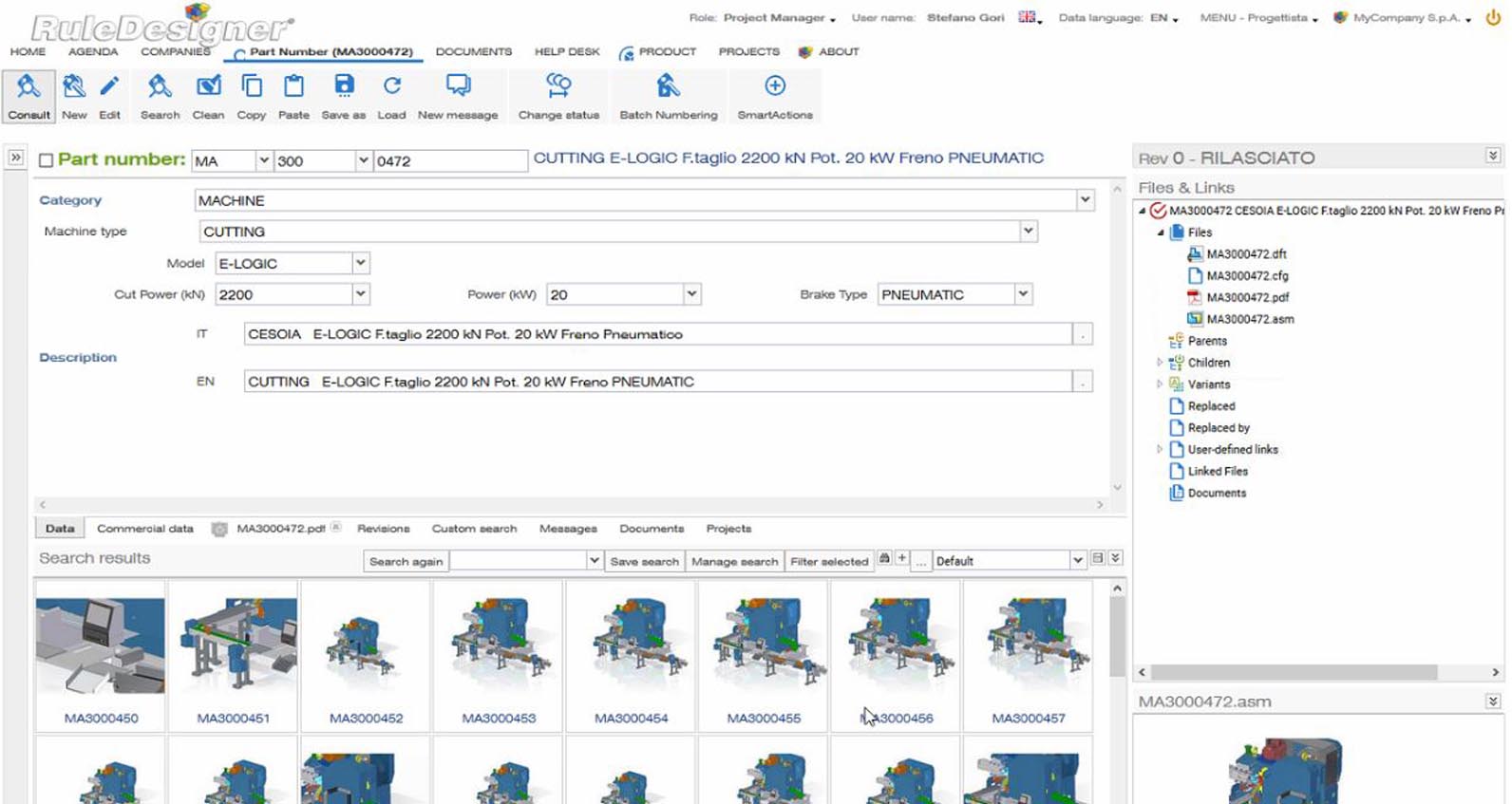1512x804 pixels.
Task: Collapse search results with double-chevron icon
Action: [1115, 559]
